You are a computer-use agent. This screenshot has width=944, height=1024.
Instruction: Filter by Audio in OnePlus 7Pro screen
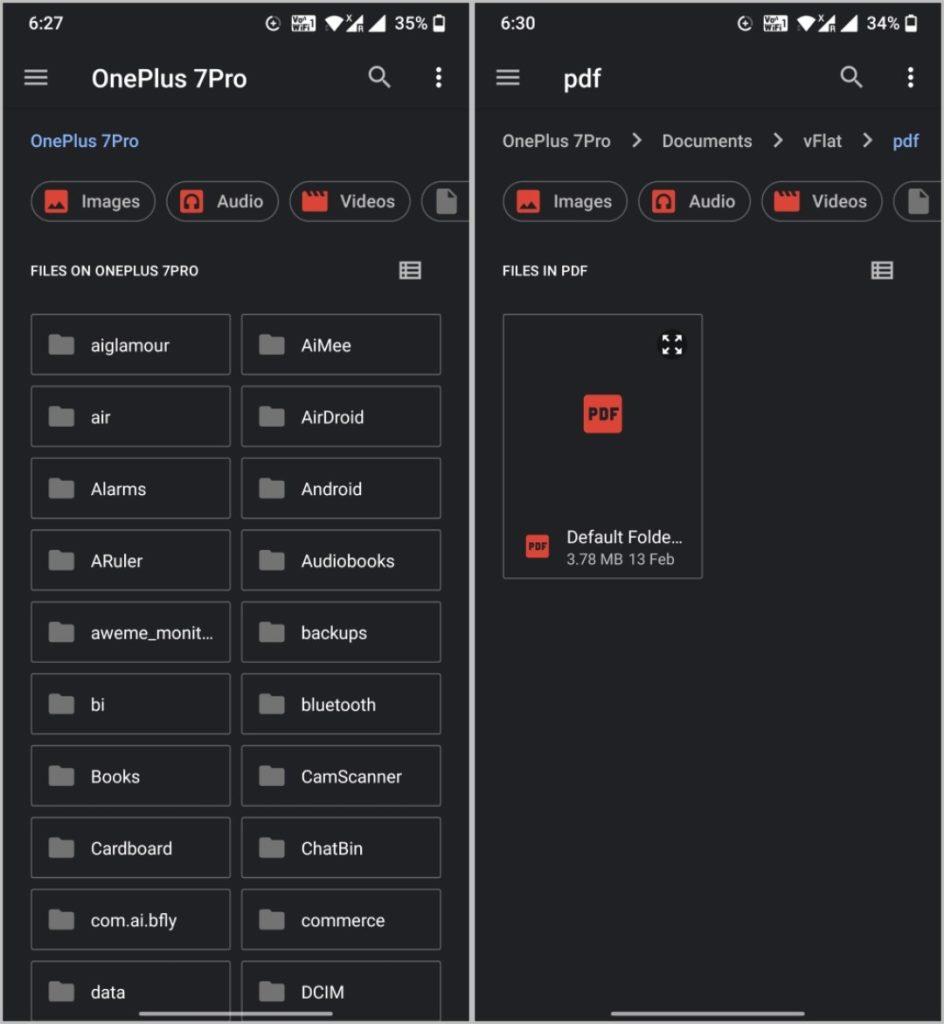[x=223, y=201]
